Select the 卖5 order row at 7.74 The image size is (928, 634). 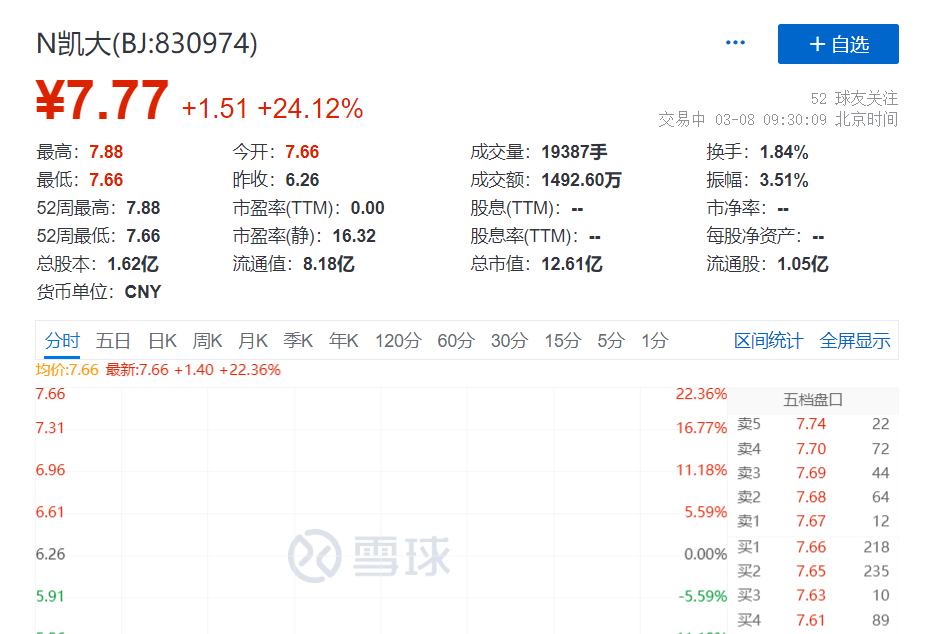point(813,424)
